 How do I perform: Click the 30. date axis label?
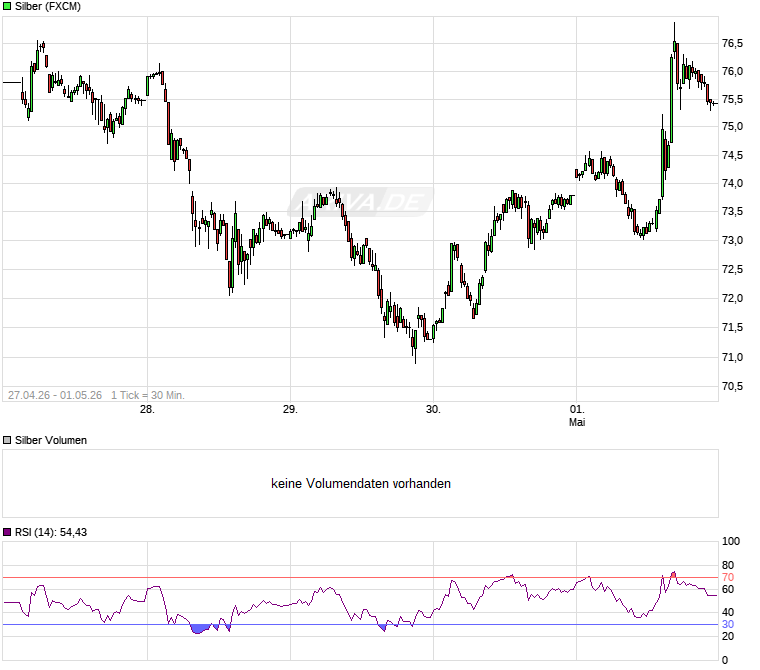tap(433, 409)
